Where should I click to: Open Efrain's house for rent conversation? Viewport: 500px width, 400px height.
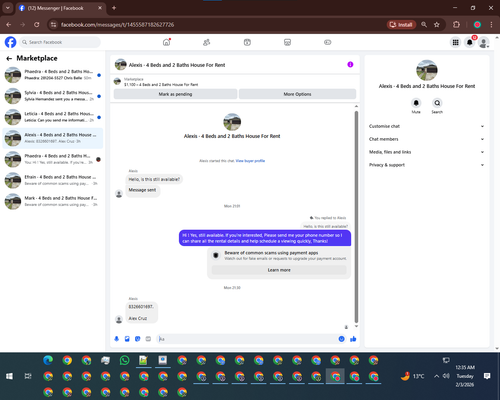pos(53,180)
